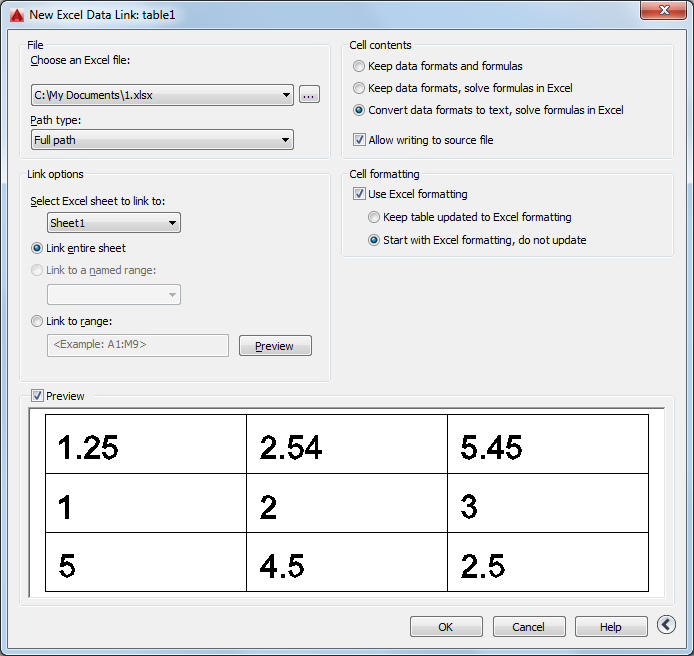Viewport: 694px width, 656px height.
Task: Click the Help button
Action: 611,627
